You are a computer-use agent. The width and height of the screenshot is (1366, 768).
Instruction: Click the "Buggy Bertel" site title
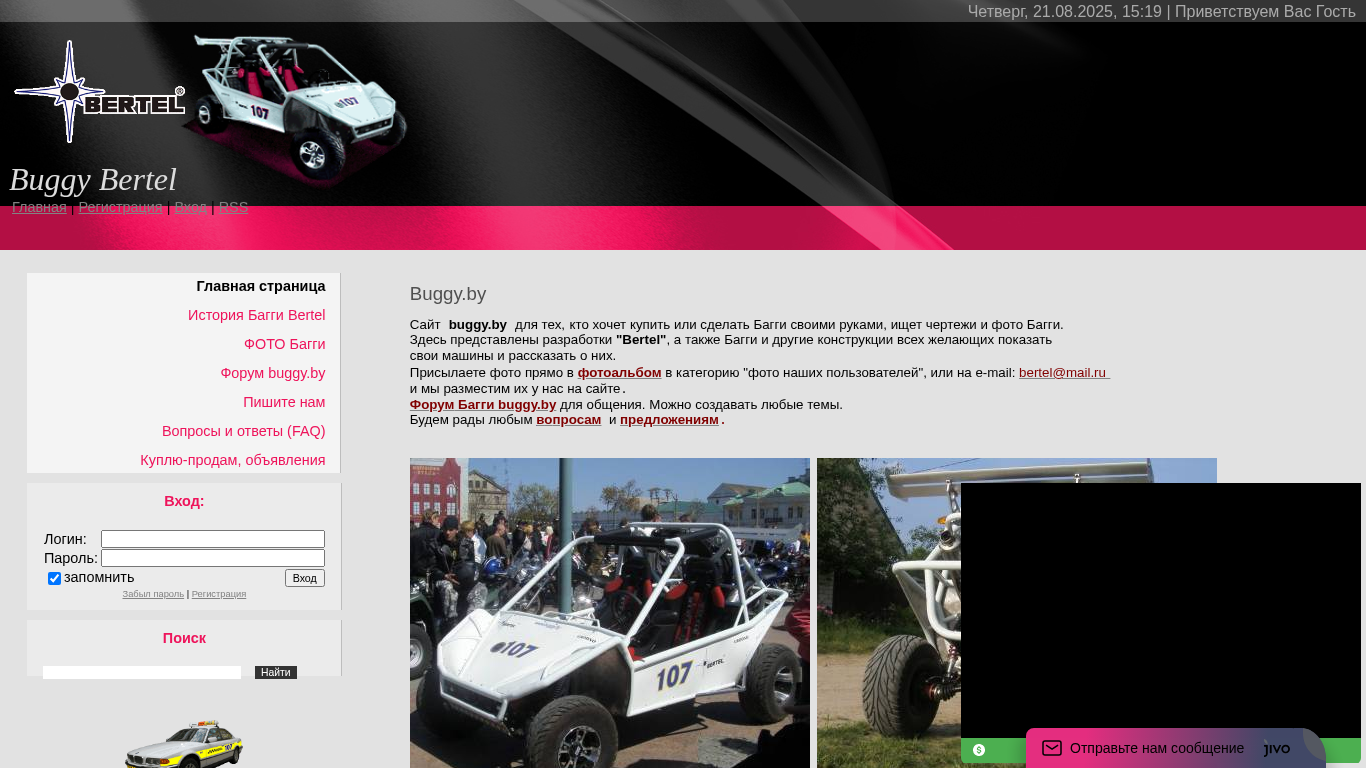click(x=93, y=180)
